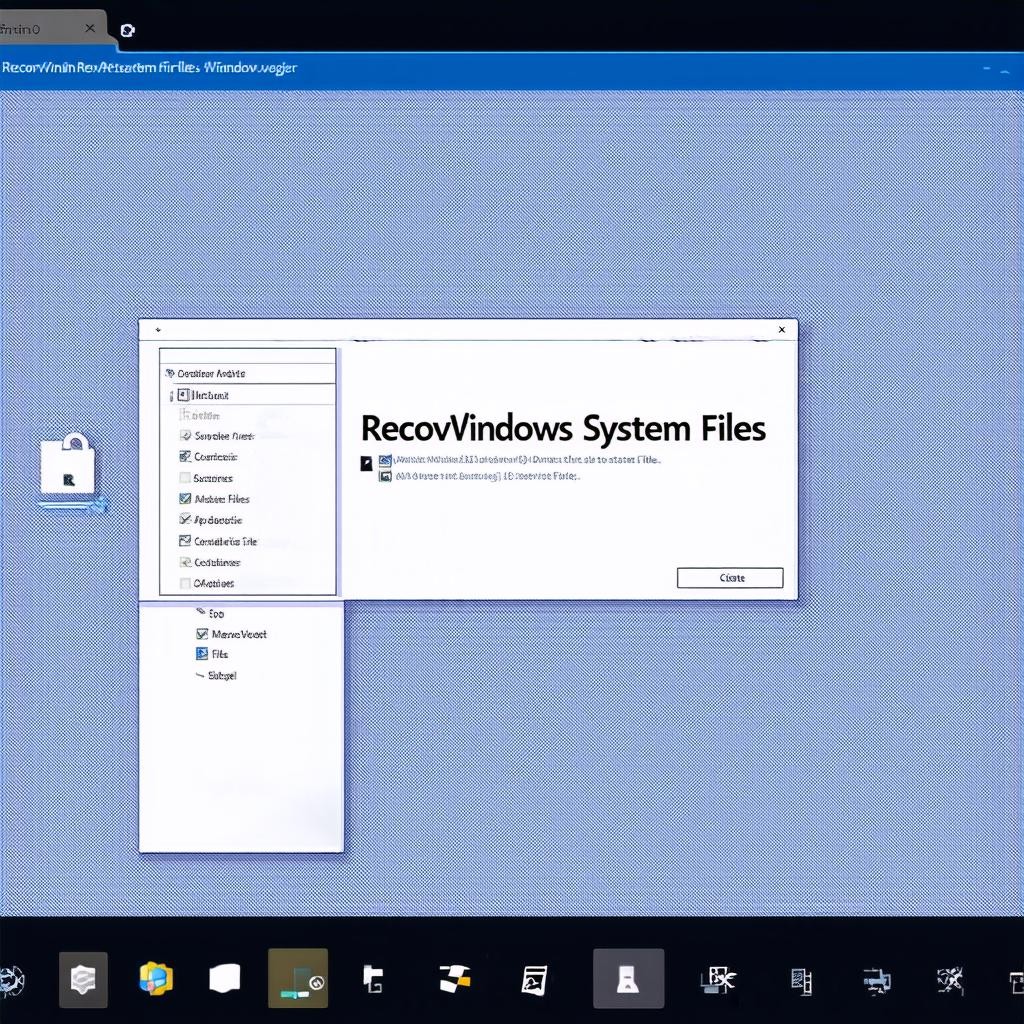Uncheck the "Mobee Files" checkbox
Image resolution: width=1024 pixels, height=1024 pixels.
[185, 499]
